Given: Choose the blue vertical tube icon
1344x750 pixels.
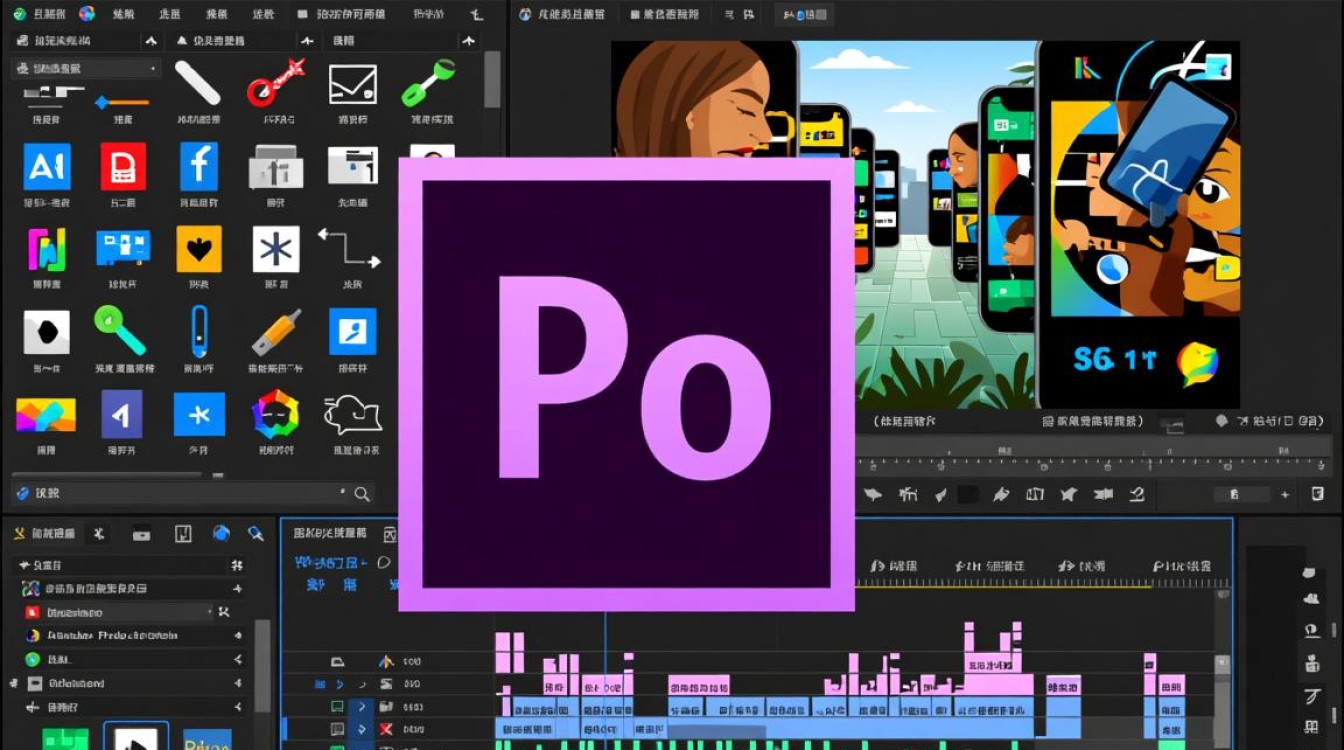Looking at the screenshot, I should coord(199,332).
